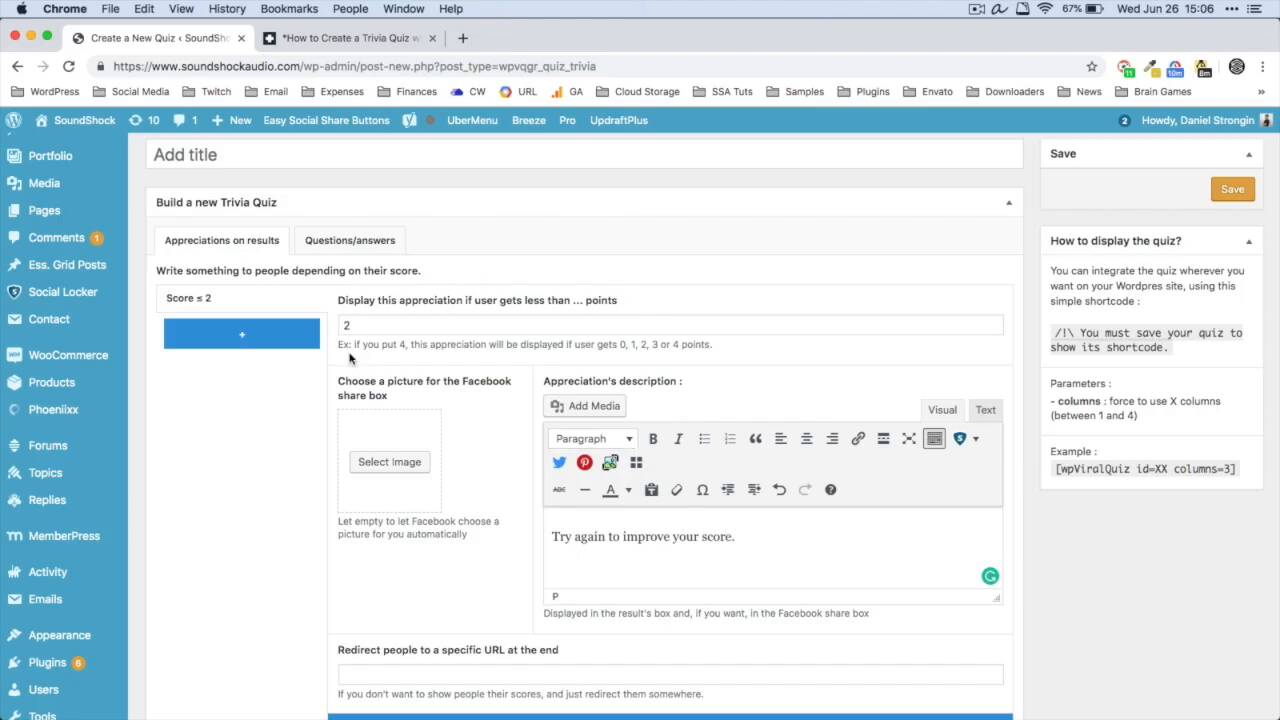Open keyboard shortcuts help icon
The width and height of the screenshot is (1280, 720).
830,490
